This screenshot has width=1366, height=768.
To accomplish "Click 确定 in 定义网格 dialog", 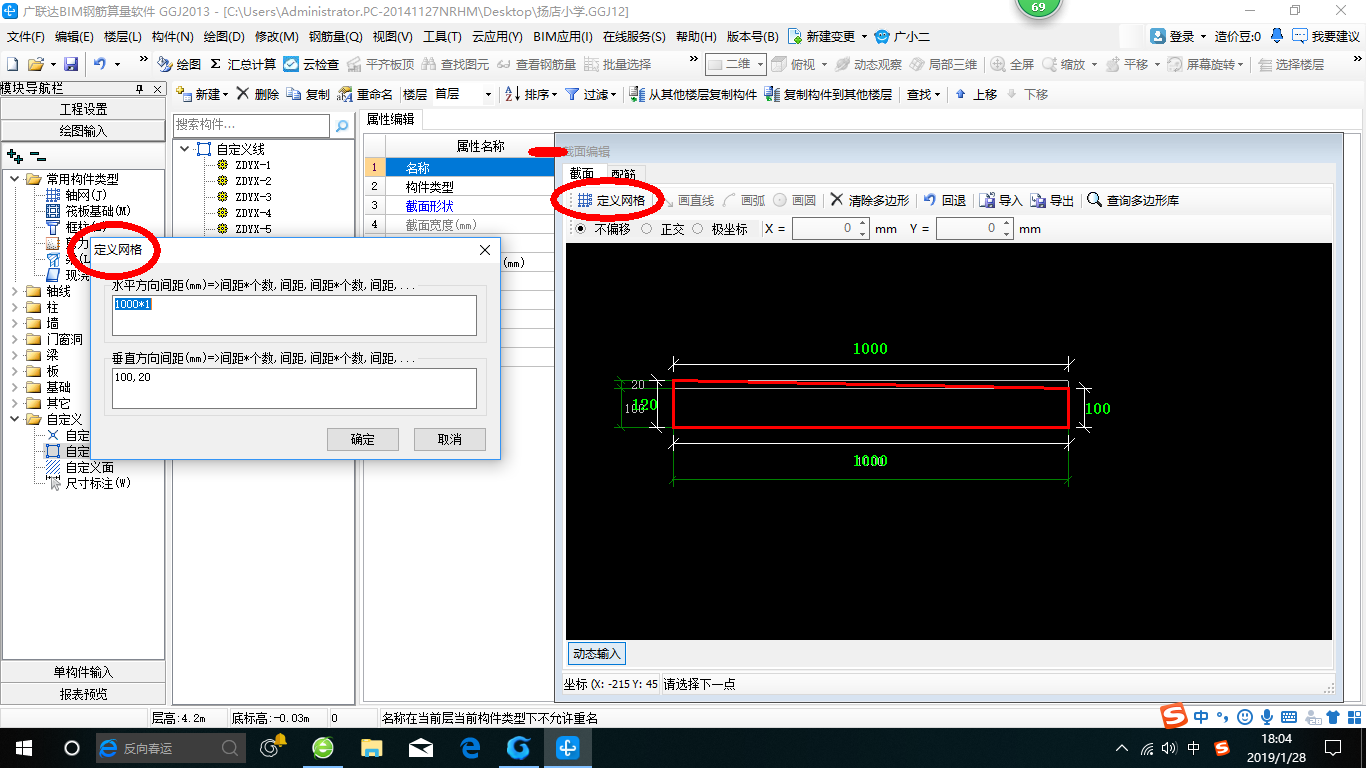I will click(363, 439).
